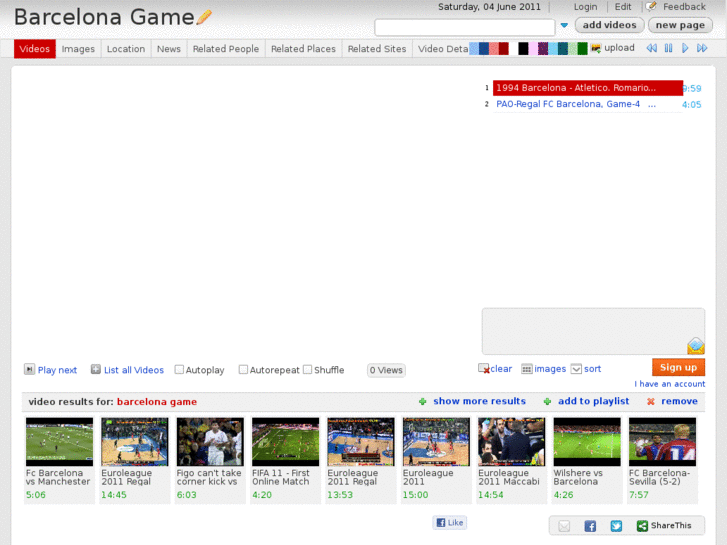Open the Feedback link
This screenshot has width=727, height=545.
(x=684, y=7)
